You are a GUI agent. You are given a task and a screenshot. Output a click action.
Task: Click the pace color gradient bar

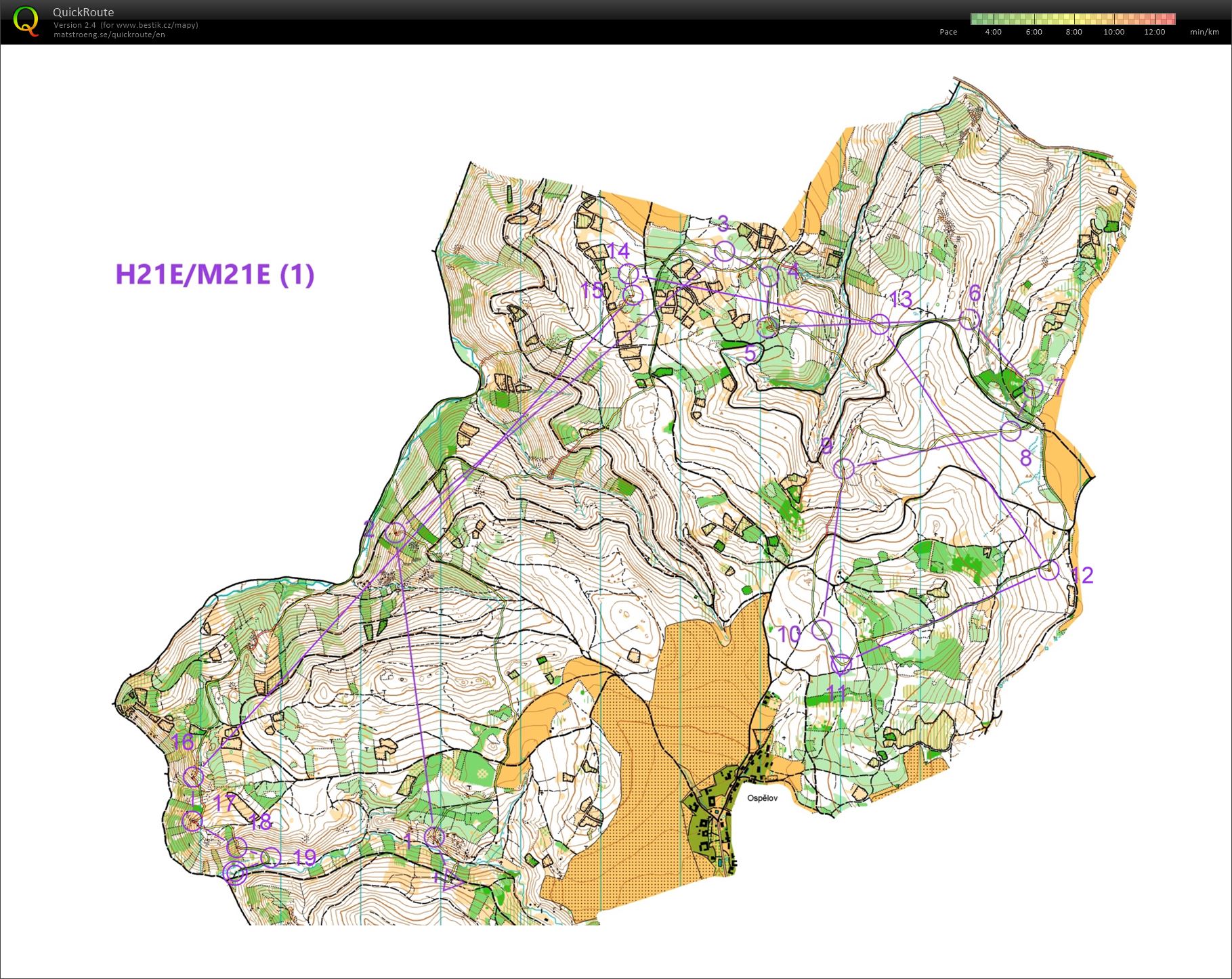point(1073,19)
